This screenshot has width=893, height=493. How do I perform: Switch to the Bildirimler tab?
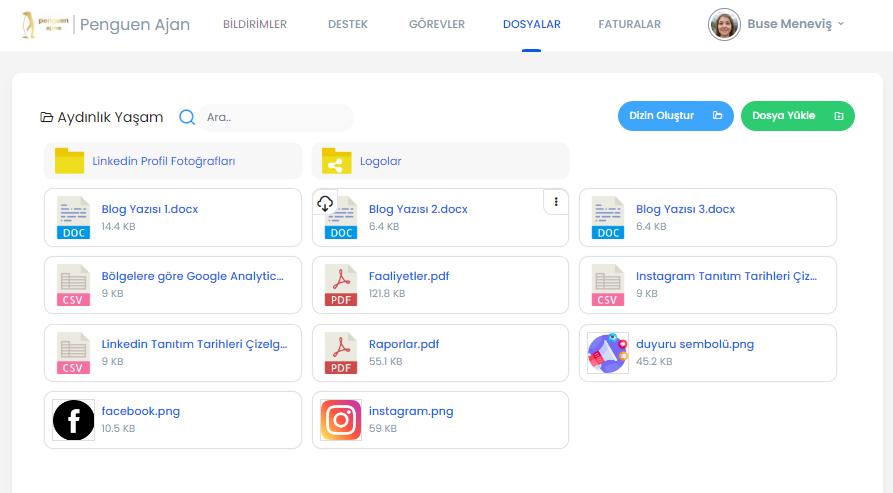pos(254,24)
